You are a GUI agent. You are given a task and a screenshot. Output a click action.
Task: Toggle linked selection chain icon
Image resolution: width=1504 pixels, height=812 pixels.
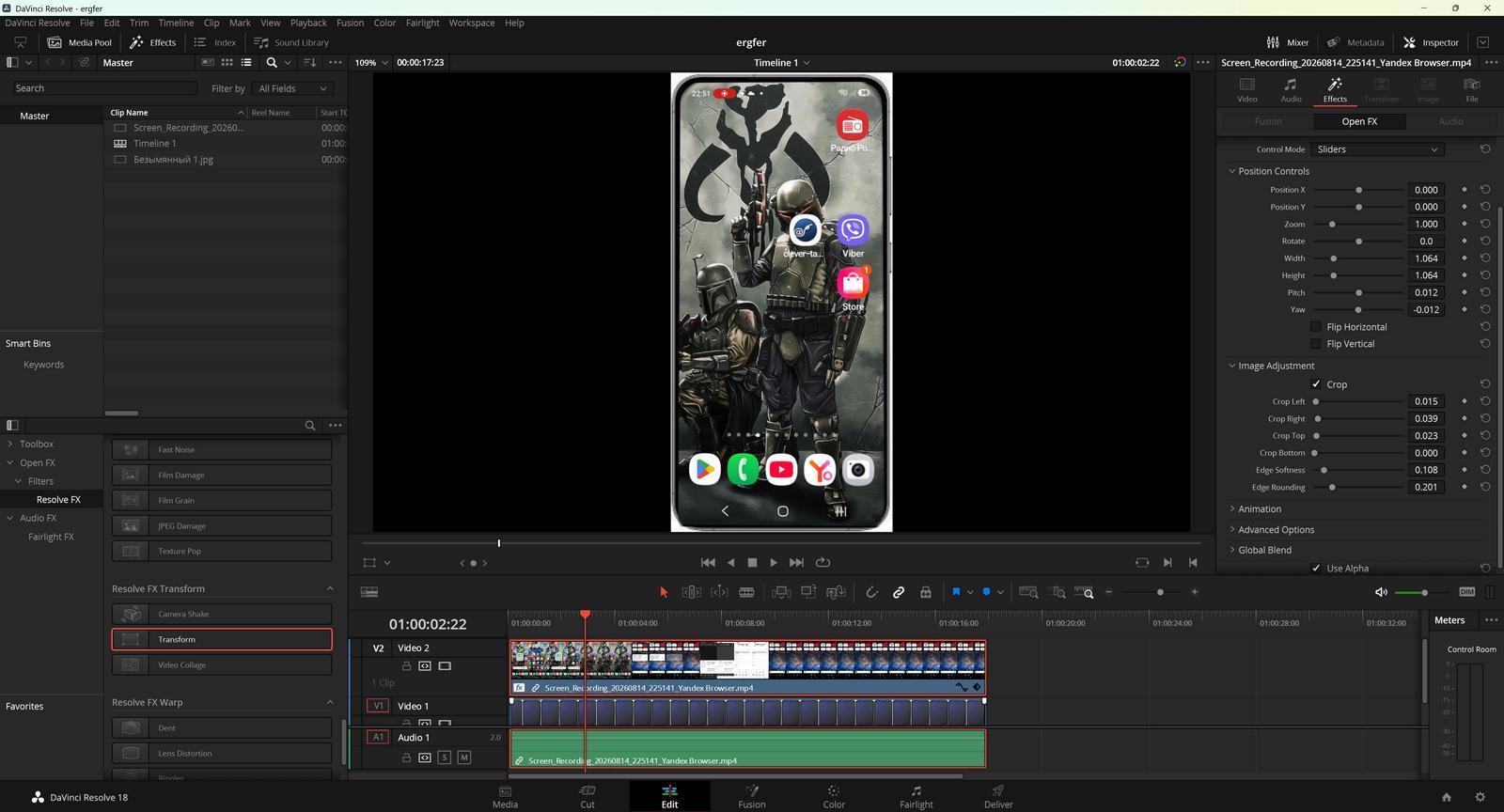pos(899,592)
